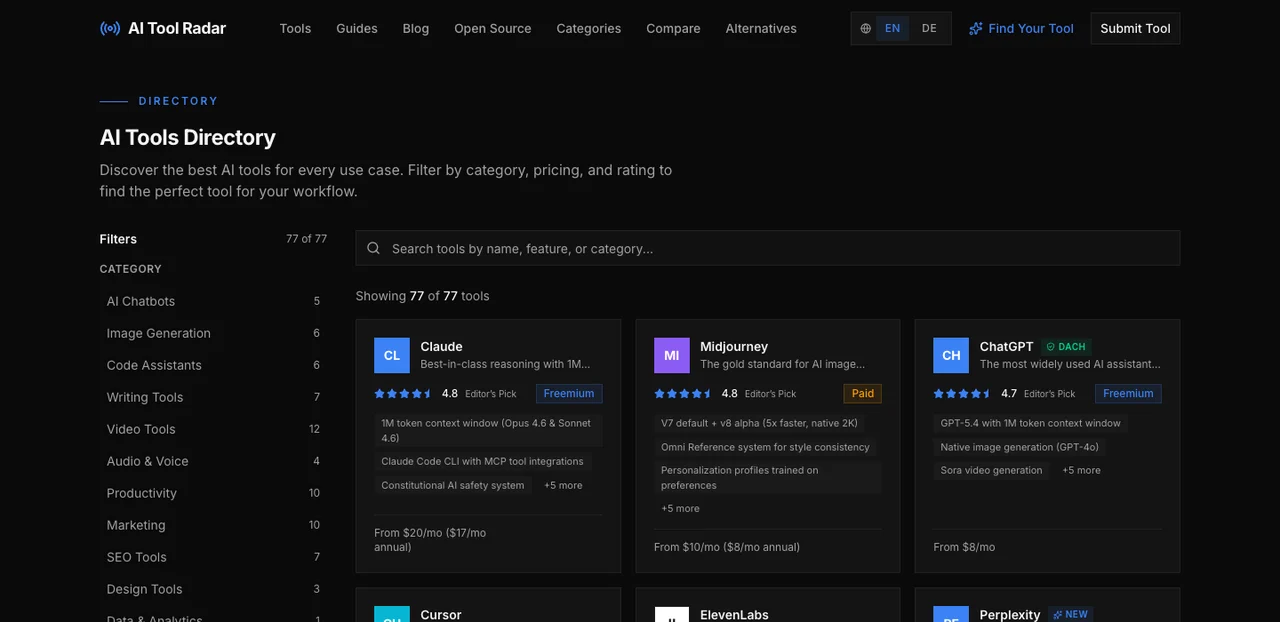Click Midjourney's 'From $10/mo' price text
The image size is (1280, 622).
[x=727, y=547]
